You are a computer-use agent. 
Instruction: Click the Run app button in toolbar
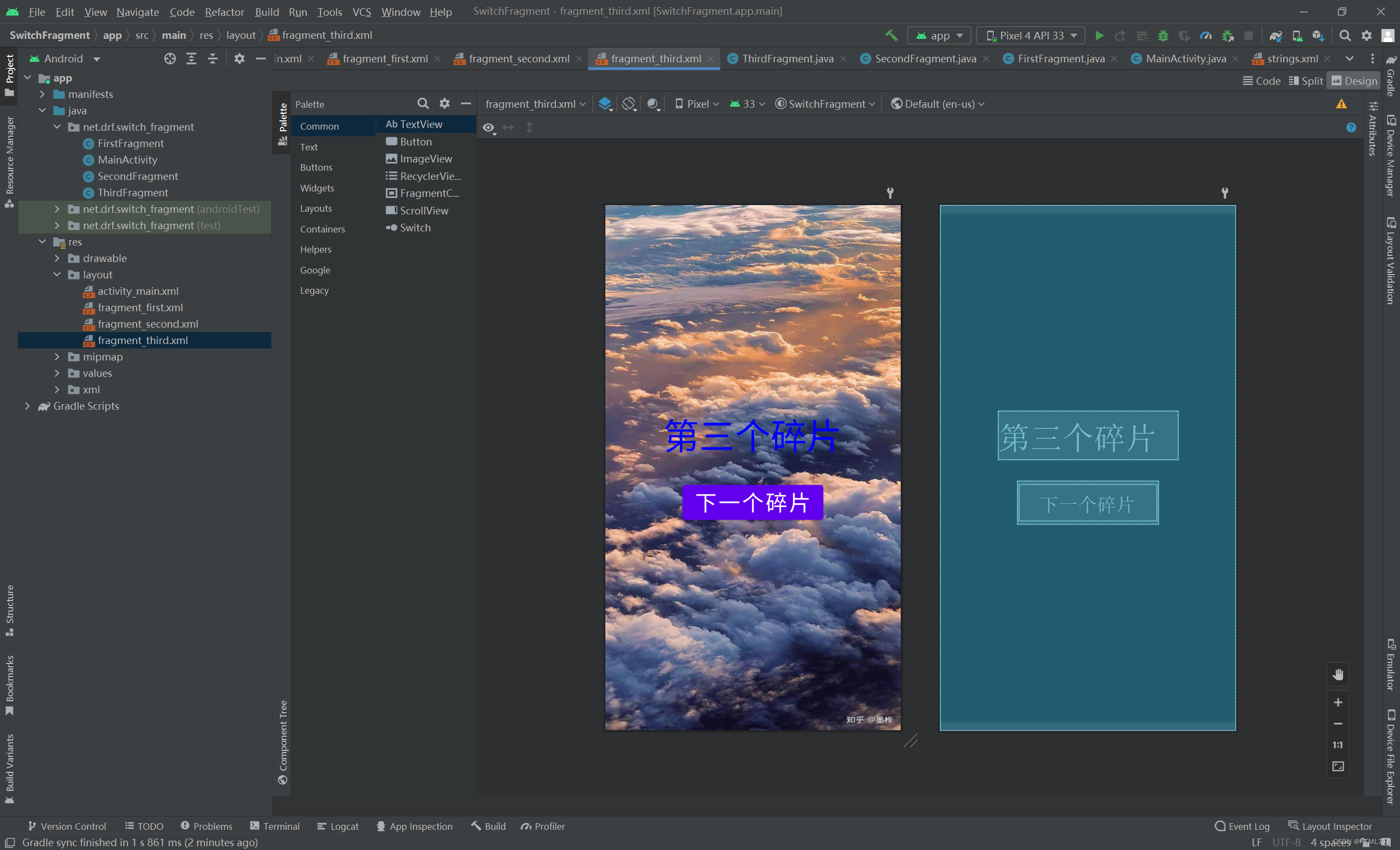pos(1097,36)
